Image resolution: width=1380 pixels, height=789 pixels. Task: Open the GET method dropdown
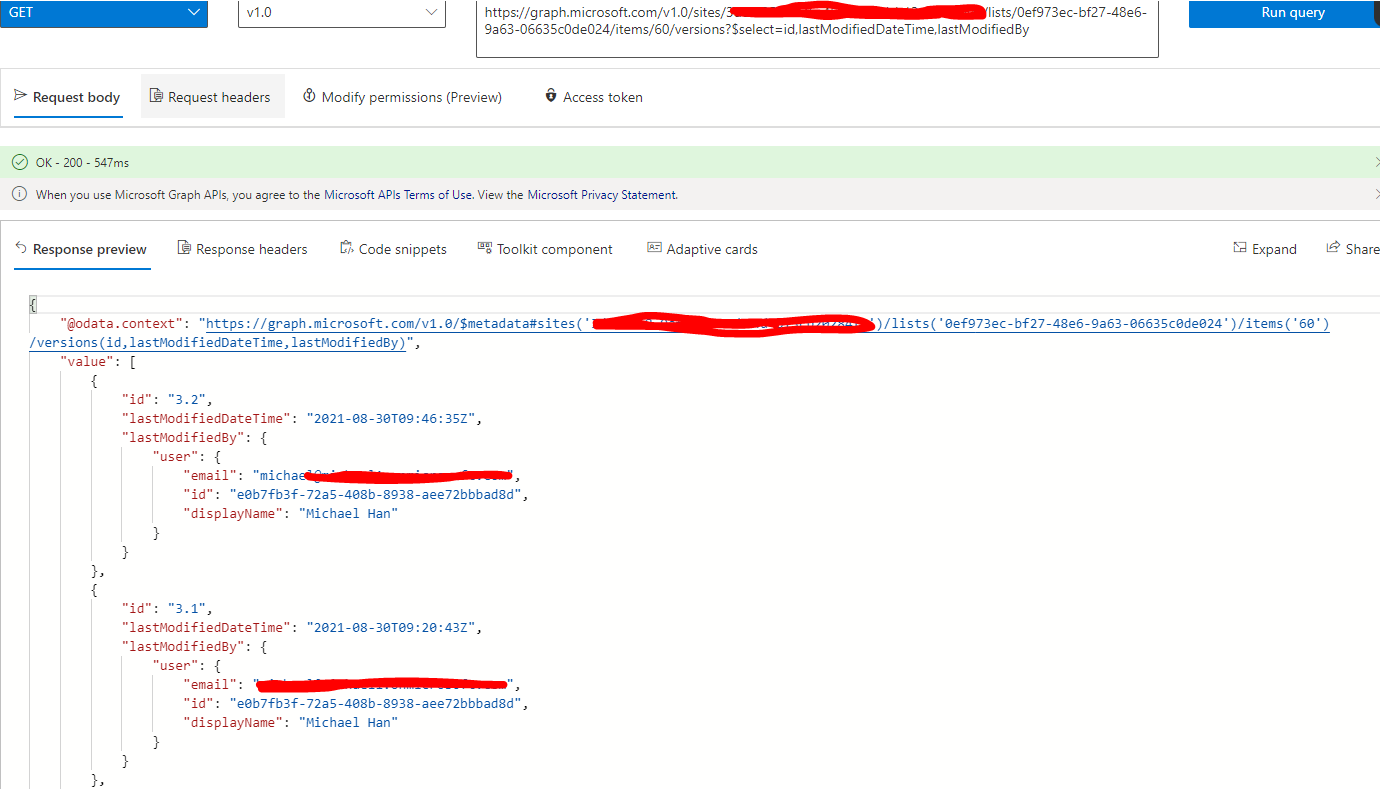[104, 13]
